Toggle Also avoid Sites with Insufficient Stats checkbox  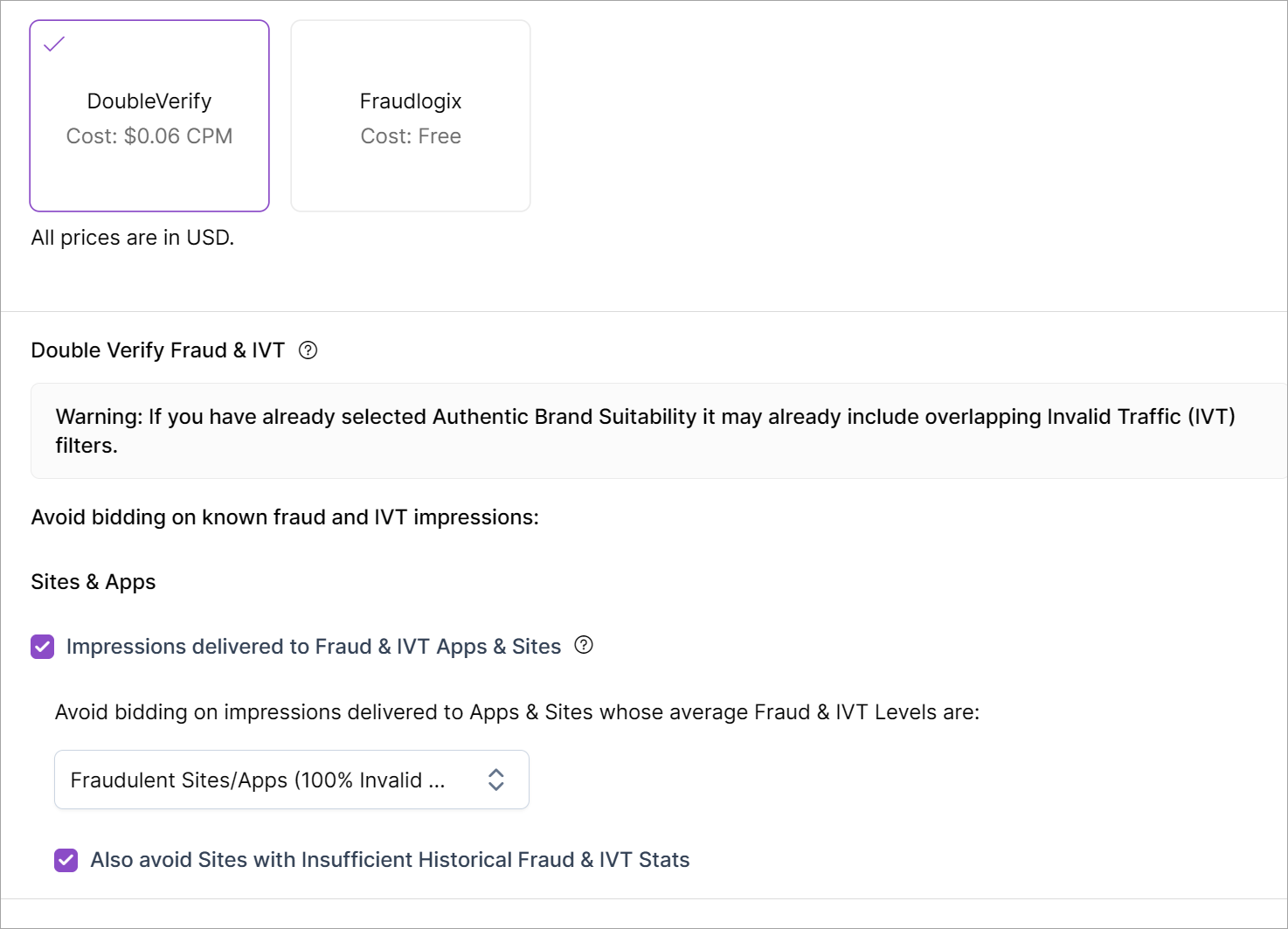pyautogui.click(x=66, y=860)
